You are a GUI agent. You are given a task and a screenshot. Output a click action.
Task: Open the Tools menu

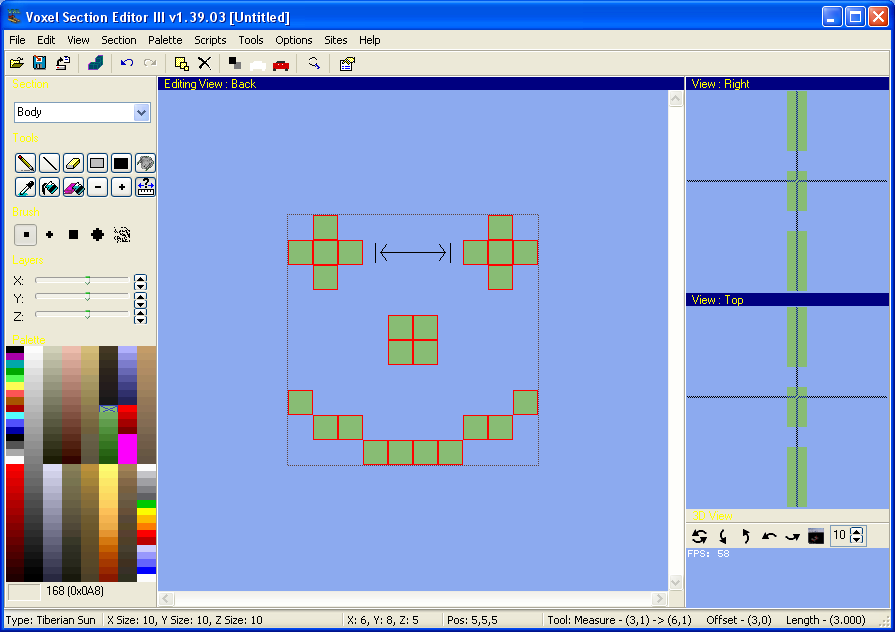[251, 40]
